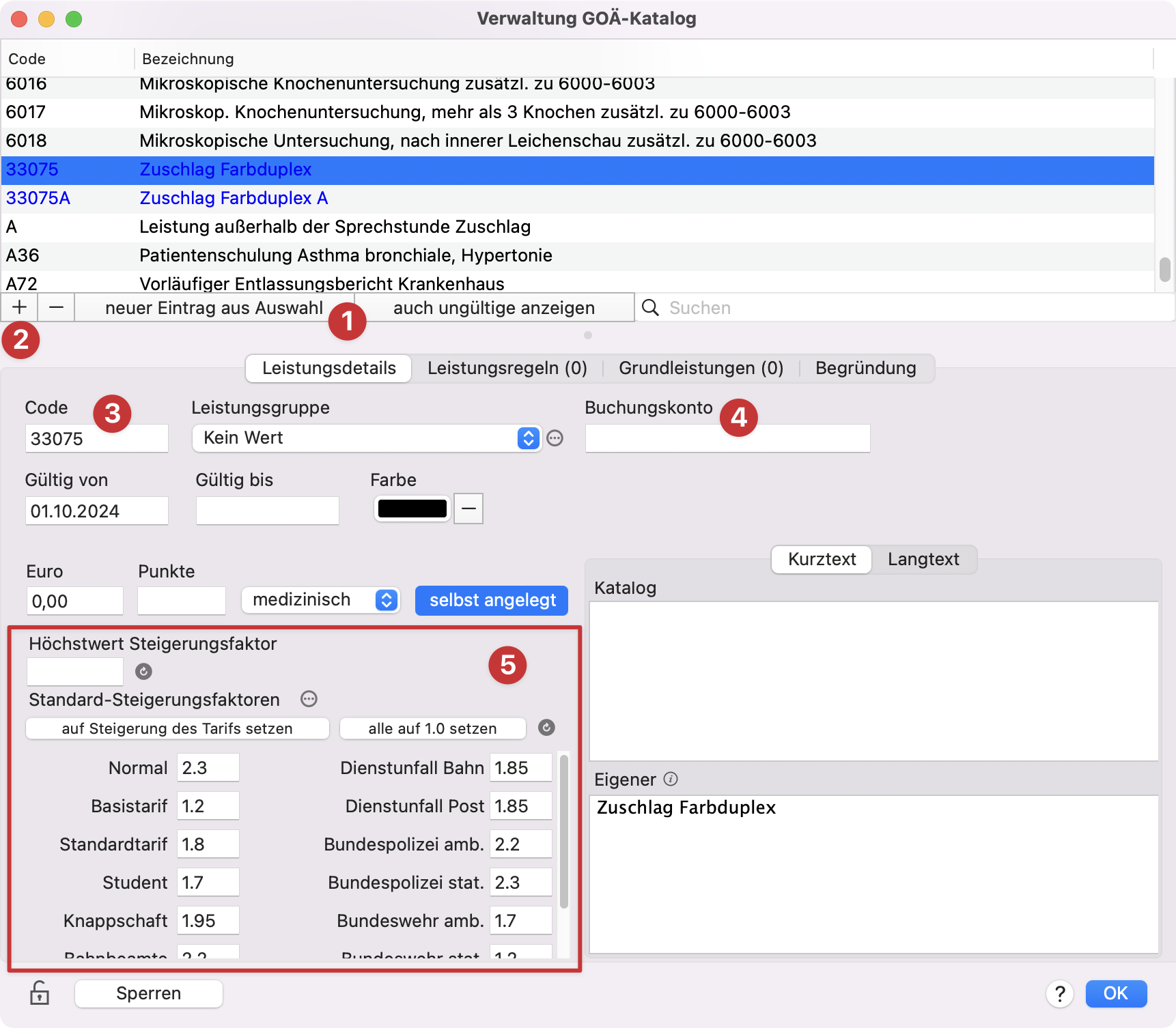This screenshot has height=1028, width=1176.
Task: Open the Begründung tab
Action: [x=865, y=369]
